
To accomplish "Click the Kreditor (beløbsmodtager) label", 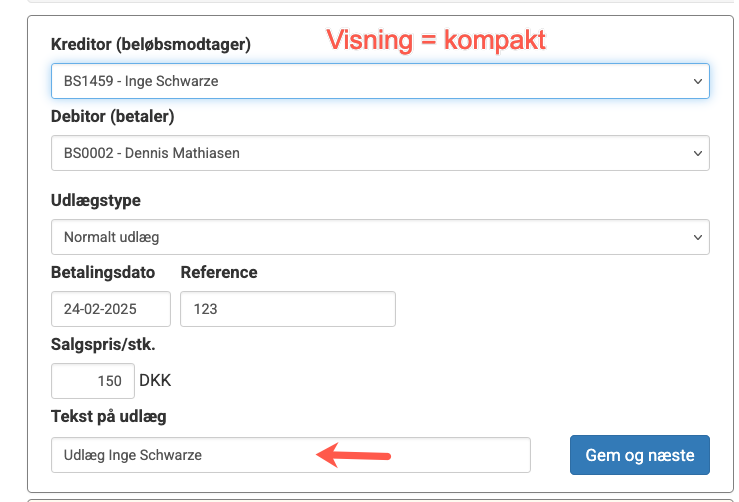I will click(x=151, y=44).
